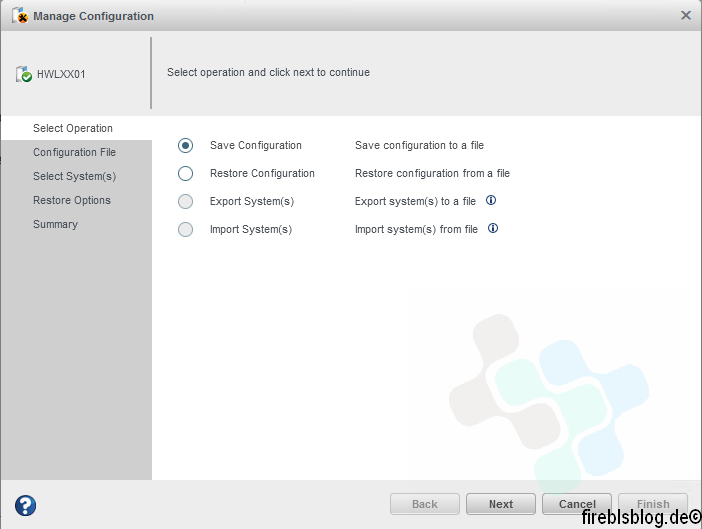Close the Manage Configuration dialog
The height and width of the screenshot is (529, 702).
pos(685,15)
